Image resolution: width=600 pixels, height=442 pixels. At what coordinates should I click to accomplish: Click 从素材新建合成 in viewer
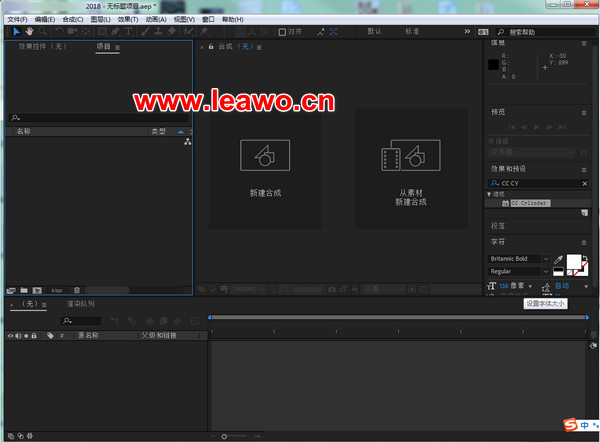(x=411, y=169)
